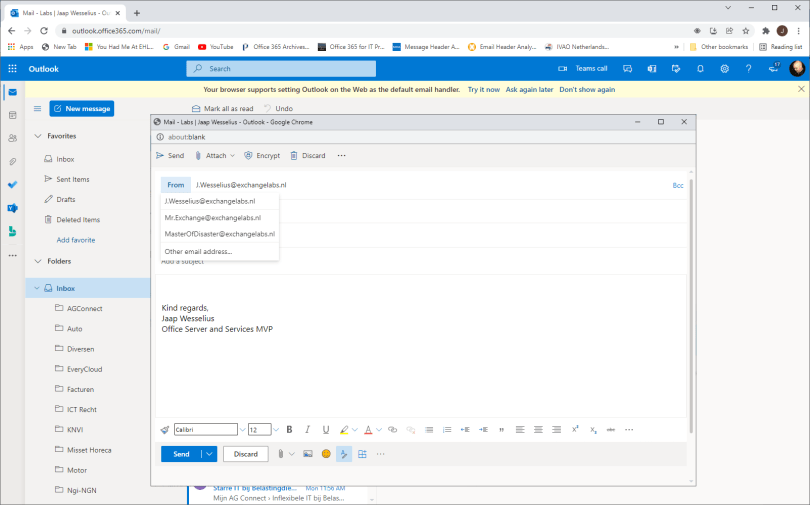Collapse the Favorites section

pos(38,136)
